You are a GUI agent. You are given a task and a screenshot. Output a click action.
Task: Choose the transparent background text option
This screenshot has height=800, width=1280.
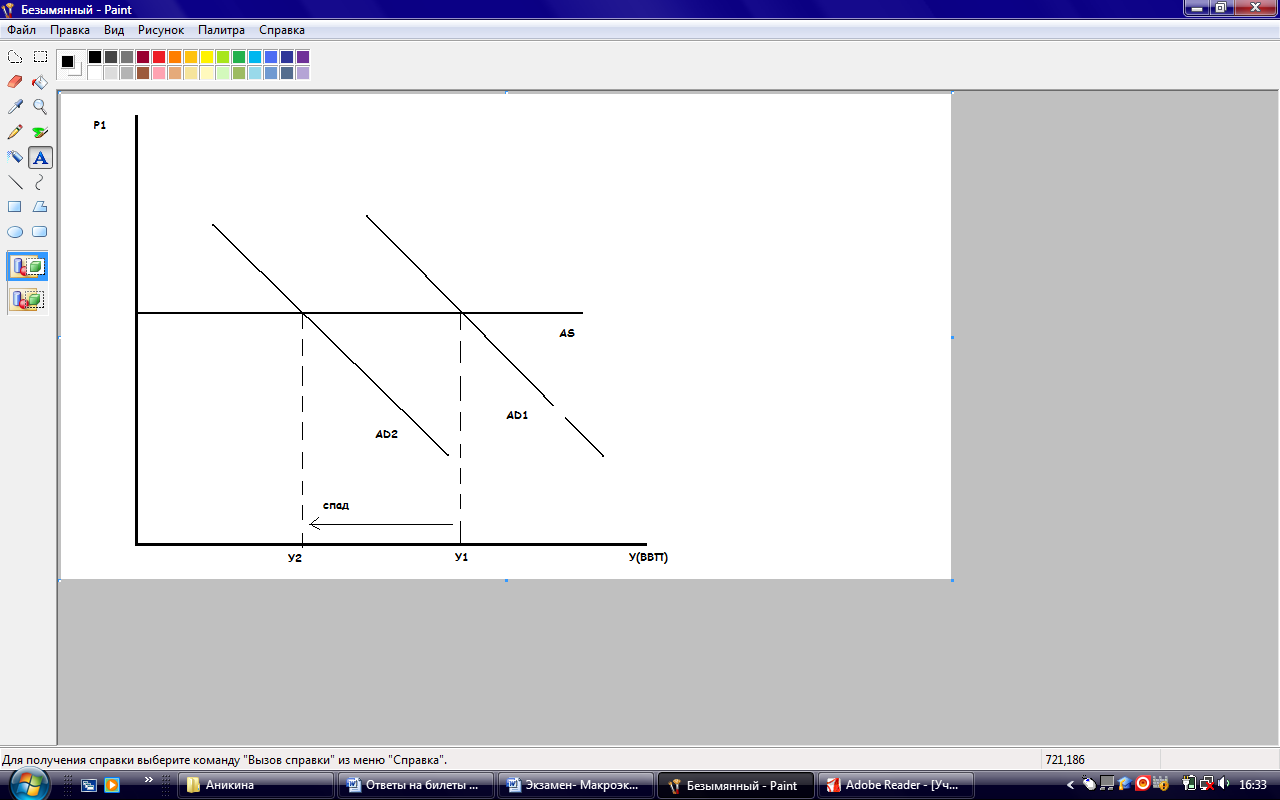pyautogui.click(x=28, y=299)
